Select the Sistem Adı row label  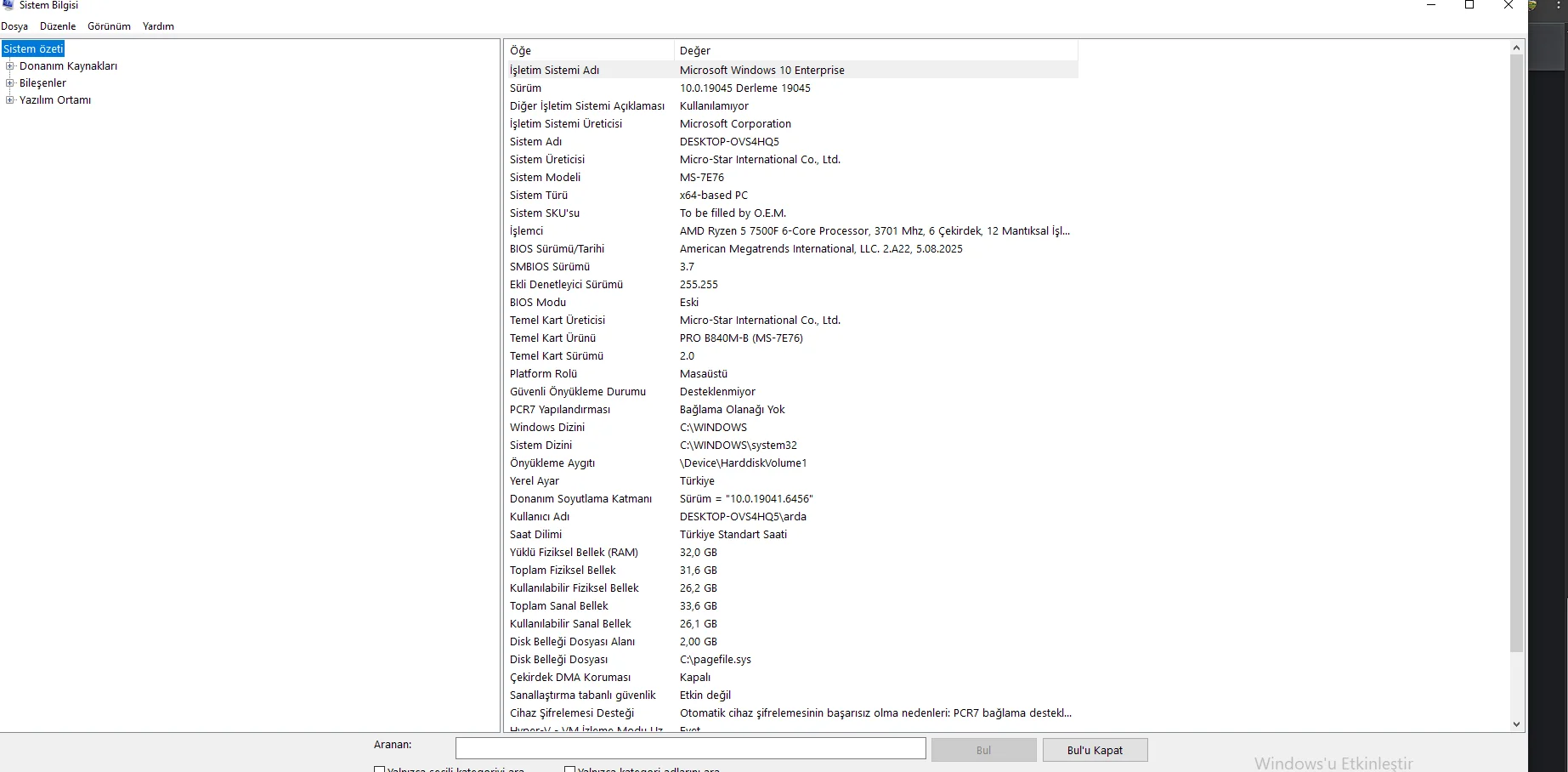pyautogui.click(x=535, y=141)
